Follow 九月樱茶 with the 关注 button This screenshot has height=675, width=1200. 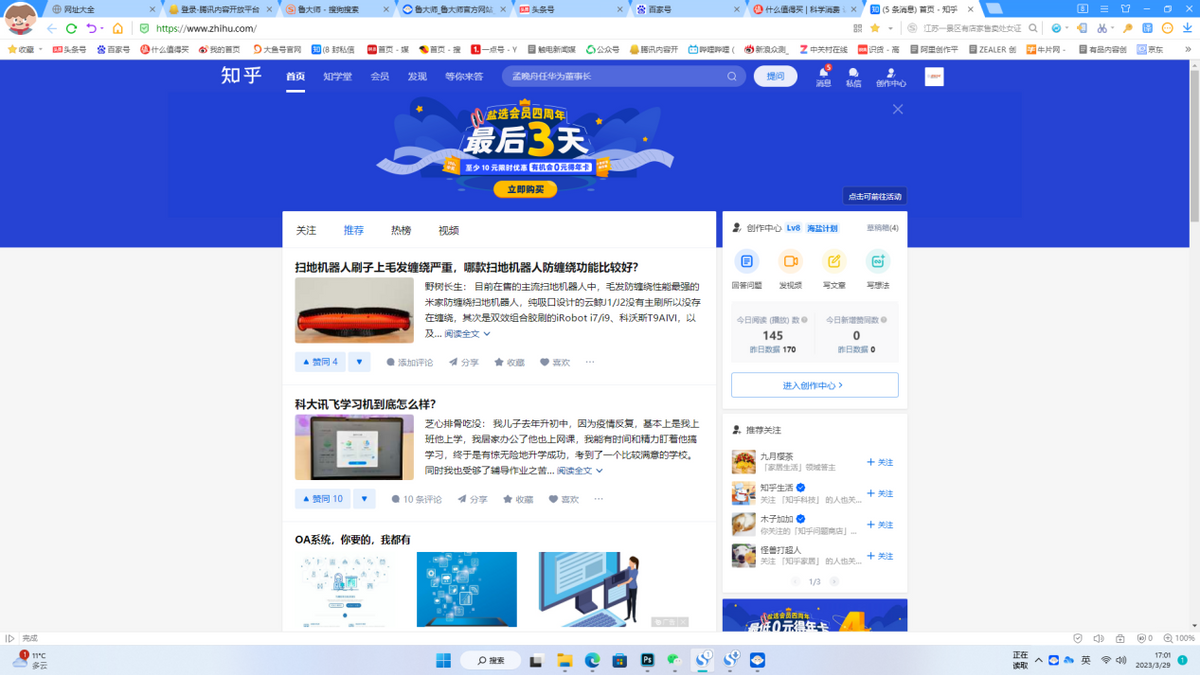coord(880,462)
